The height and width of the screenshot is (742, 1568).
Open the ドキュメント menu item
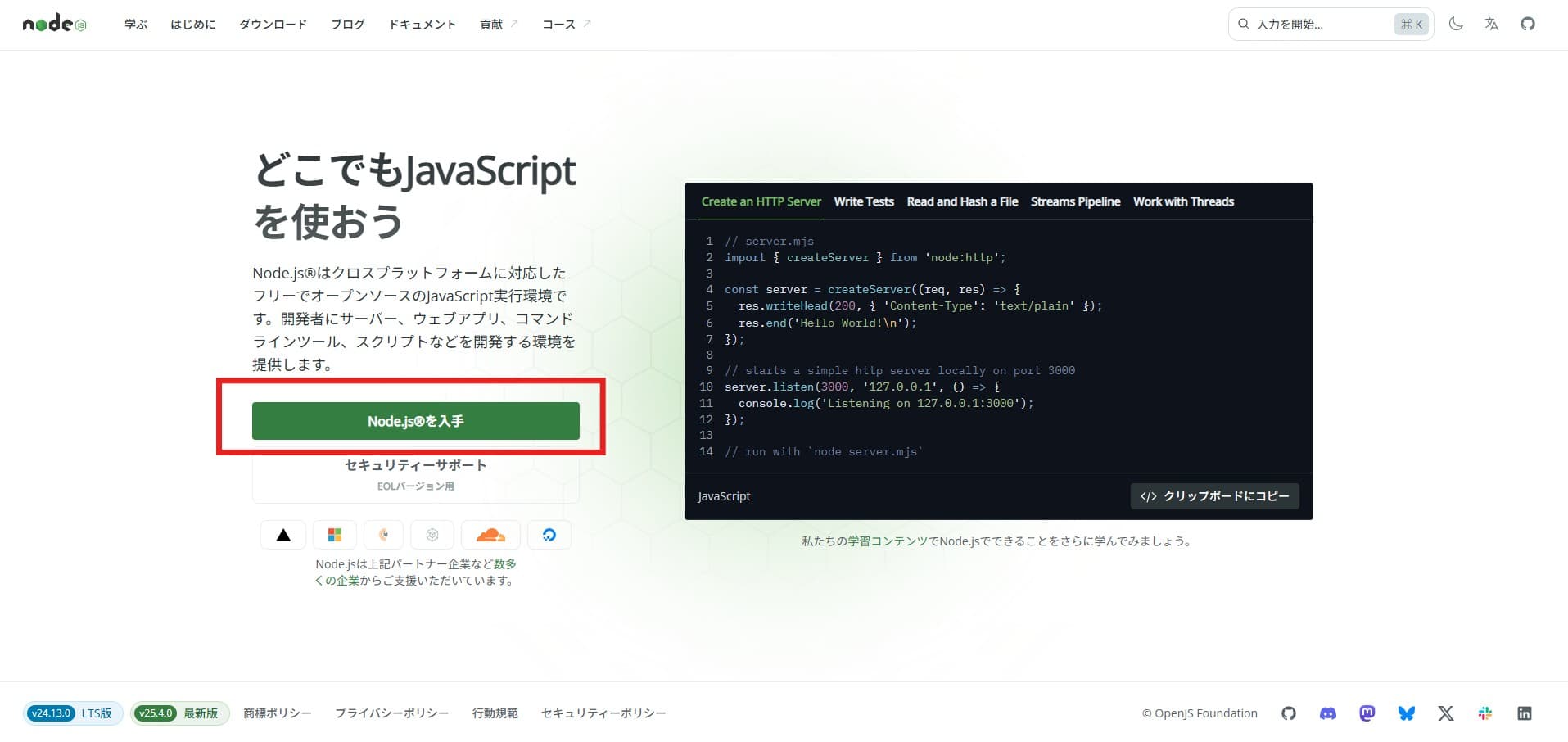click(423, 24)
